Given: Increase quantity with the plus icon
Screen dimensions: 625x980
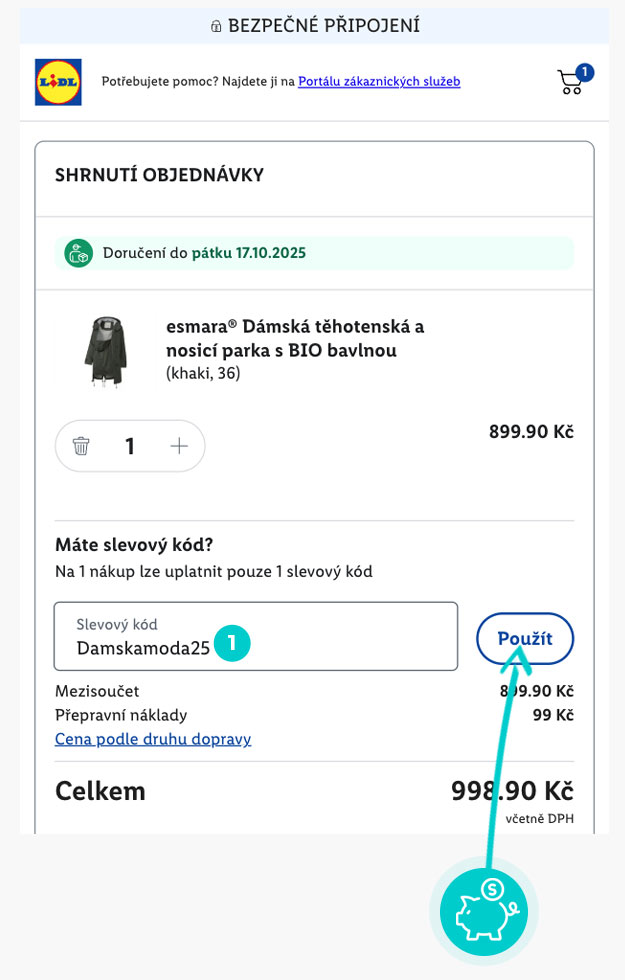Looking at the screenshot, I should click(x=179, y=446).
